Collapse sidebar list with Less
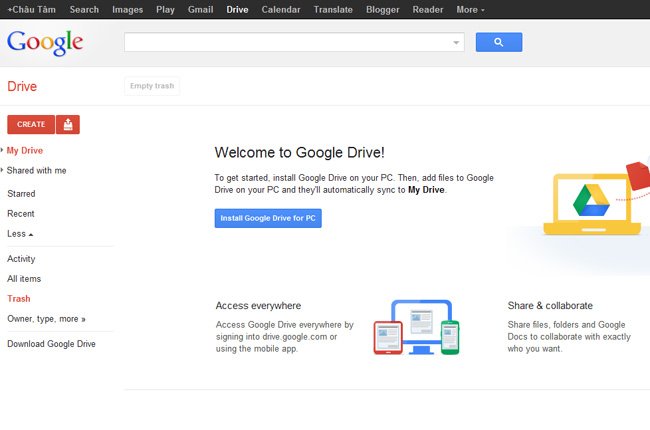 coord(20,234)
